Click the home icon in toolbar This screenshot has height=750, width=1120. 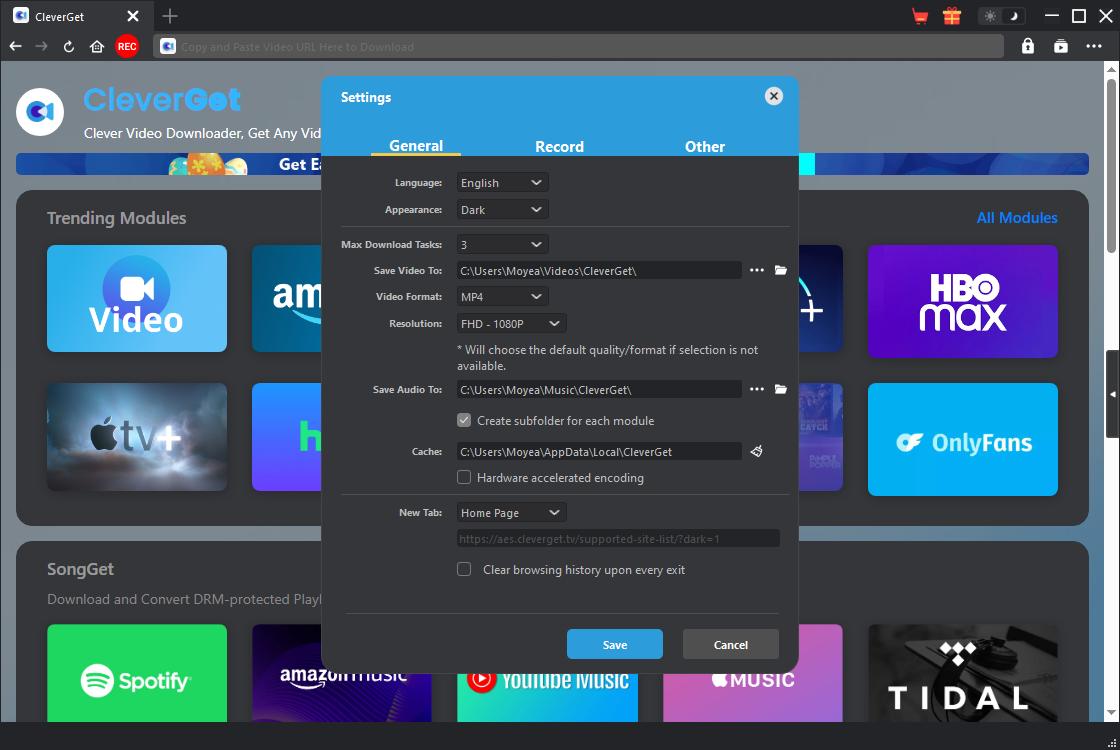tap(97, 46)
